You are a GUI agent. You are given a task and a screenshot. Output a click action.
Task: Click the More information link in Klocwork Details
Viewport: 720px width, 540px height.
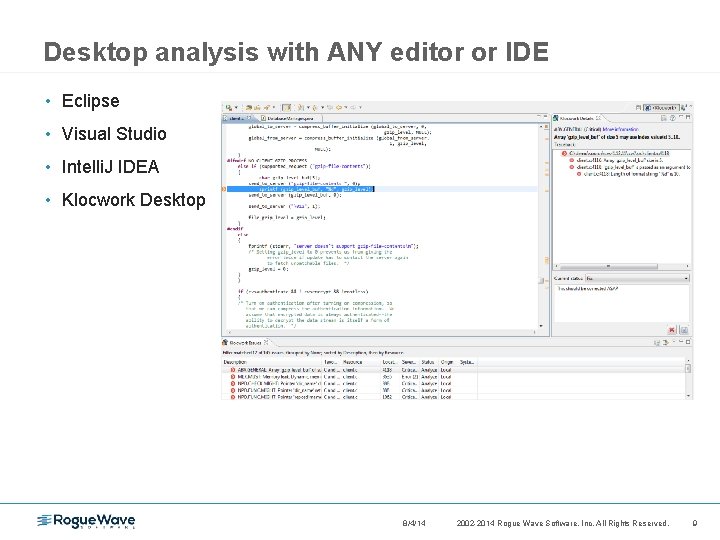click(620, 129)
